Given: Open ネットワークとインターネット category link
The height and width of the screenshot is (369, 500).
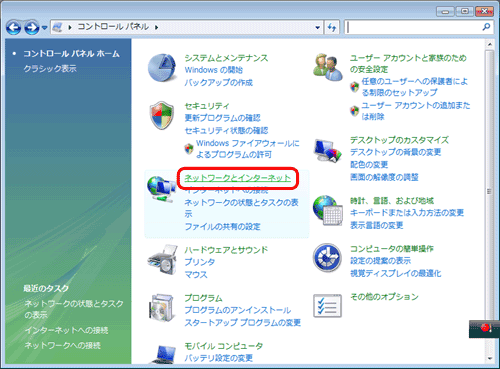Looking at the screenshot, I should pyautogui.click(x=238, y=178).
